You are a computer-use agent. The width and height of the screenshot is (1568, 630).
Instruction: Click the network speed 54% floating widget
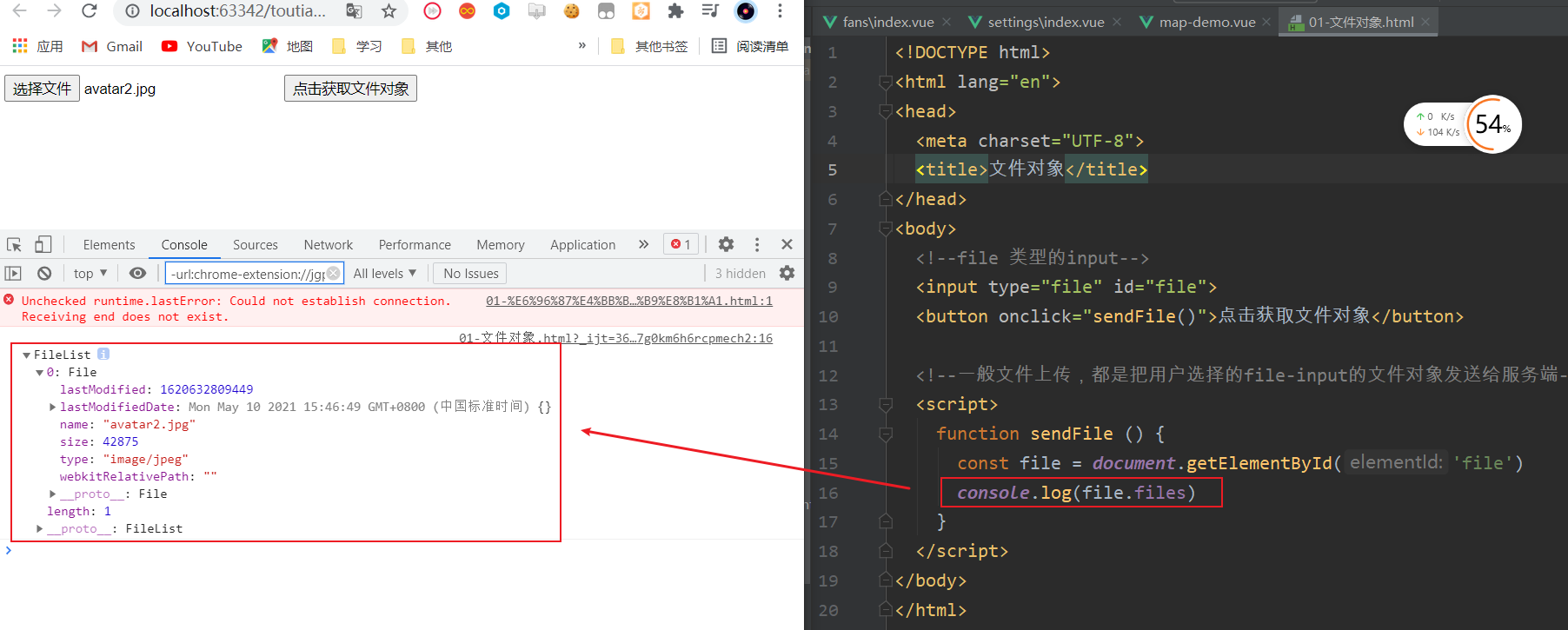1463,124
